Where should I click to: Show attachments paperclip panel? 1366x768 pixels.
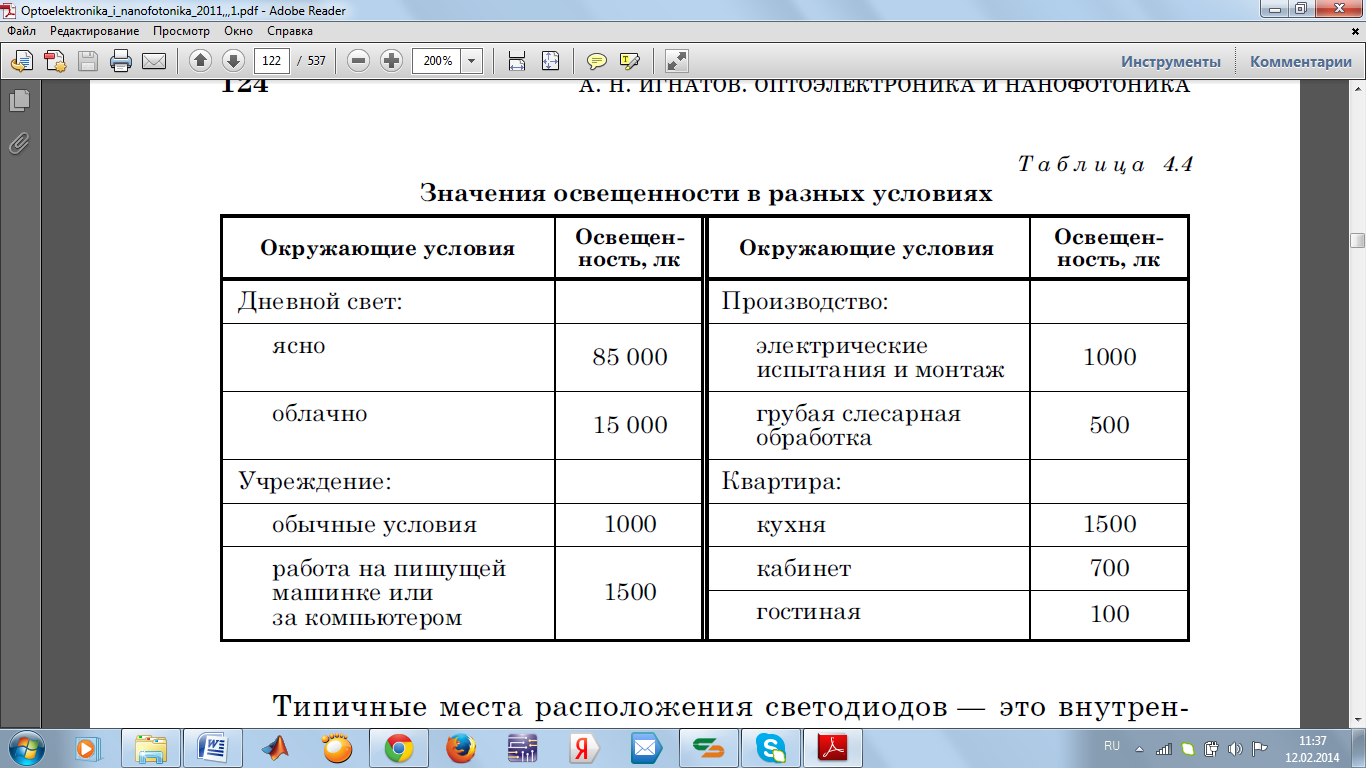click(x=19, y=143)
